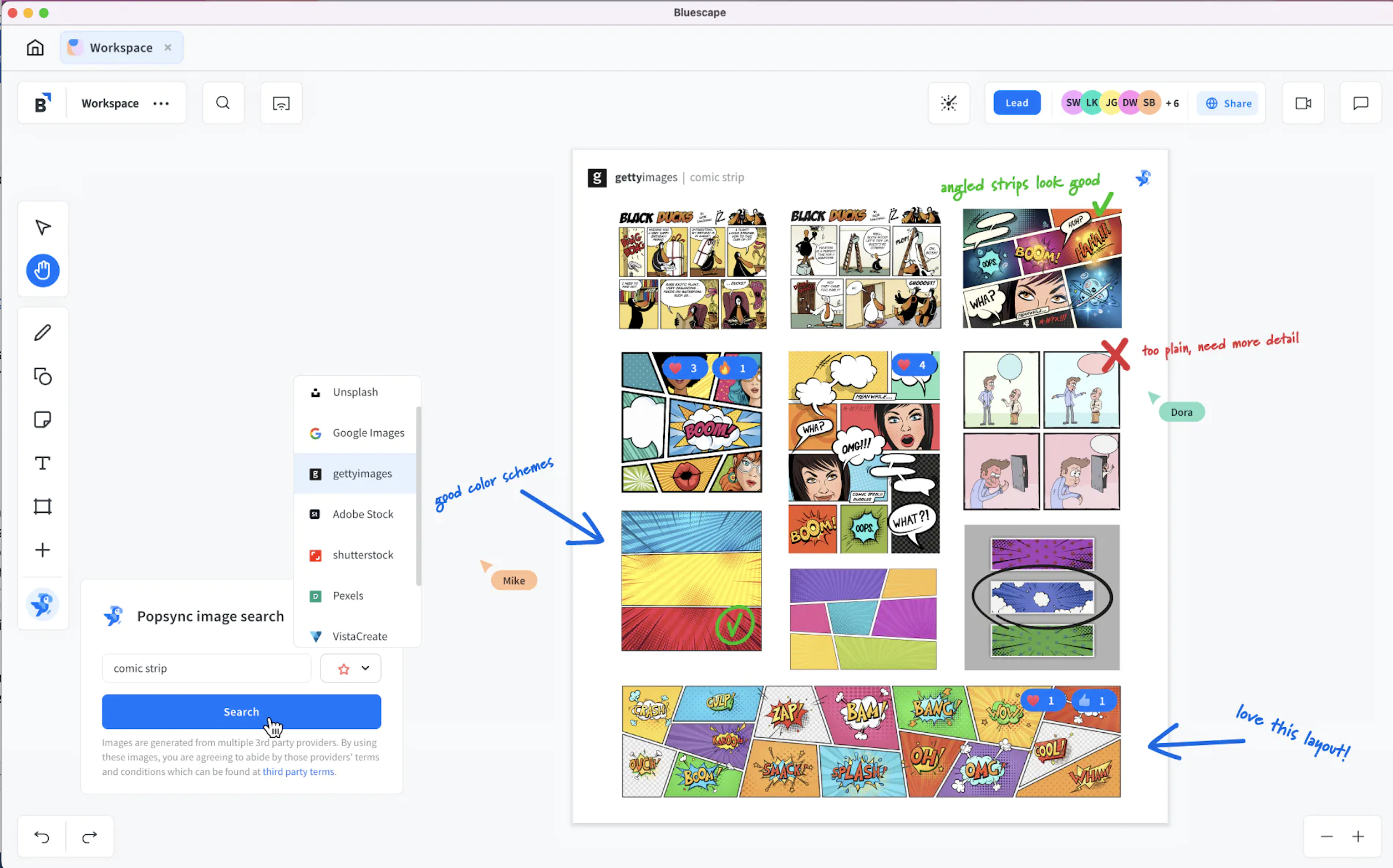
Task: Click the Search button for comic strip
Action: pyautogui.click(x=241, y=711)
